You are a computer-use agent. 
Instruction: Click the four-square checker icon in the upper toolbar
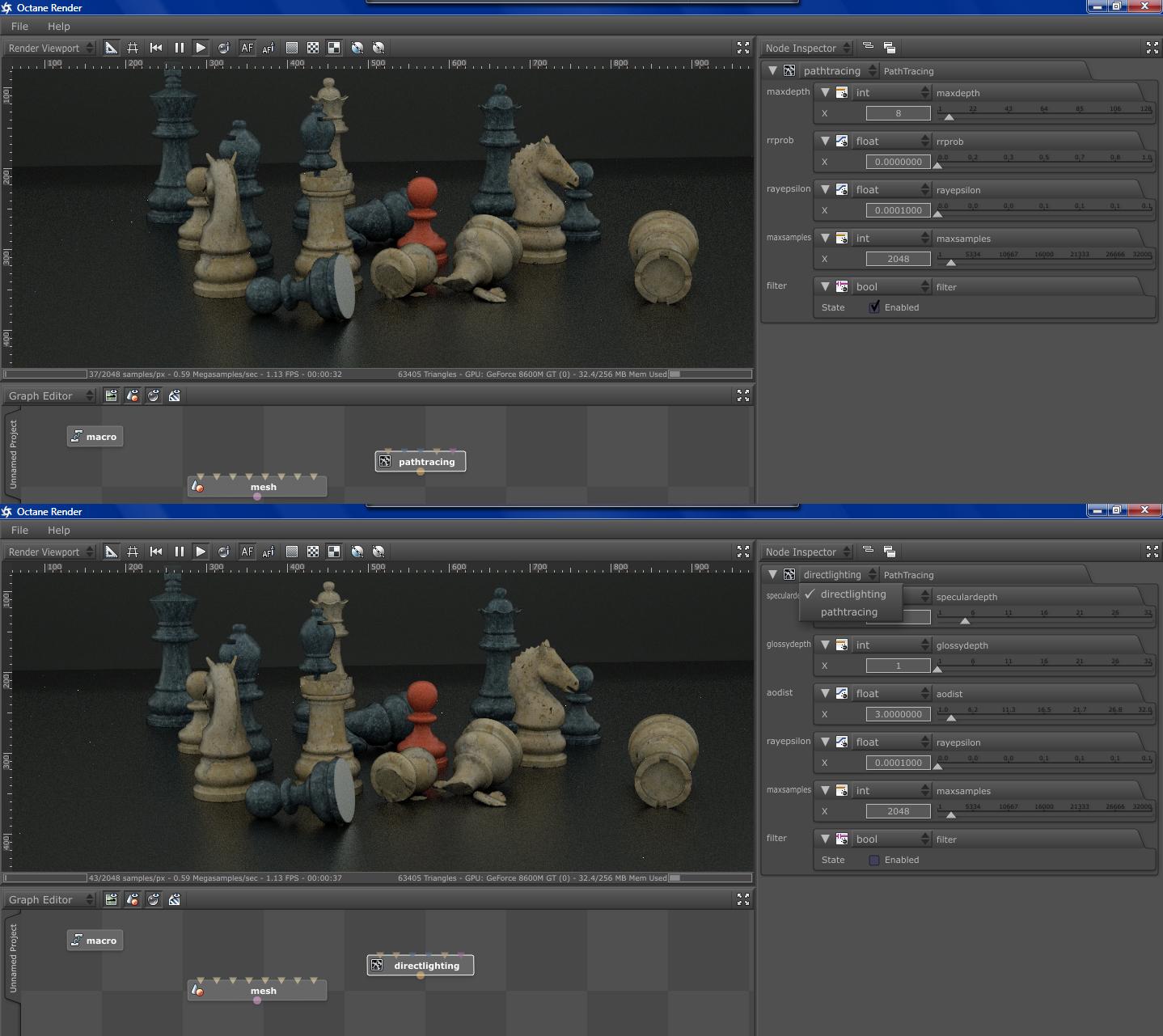(x=334, y=48)
